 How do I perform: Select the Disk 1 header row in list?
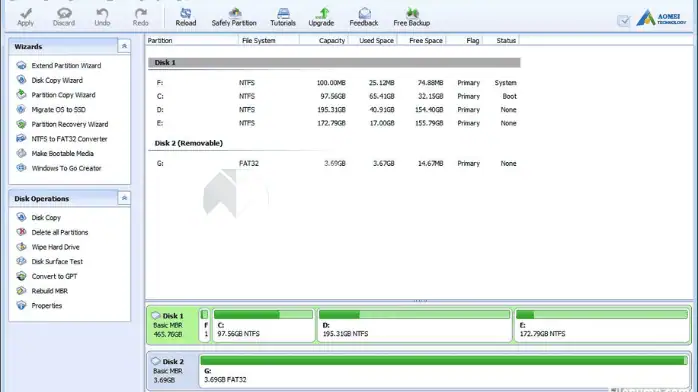coord(334,63)
